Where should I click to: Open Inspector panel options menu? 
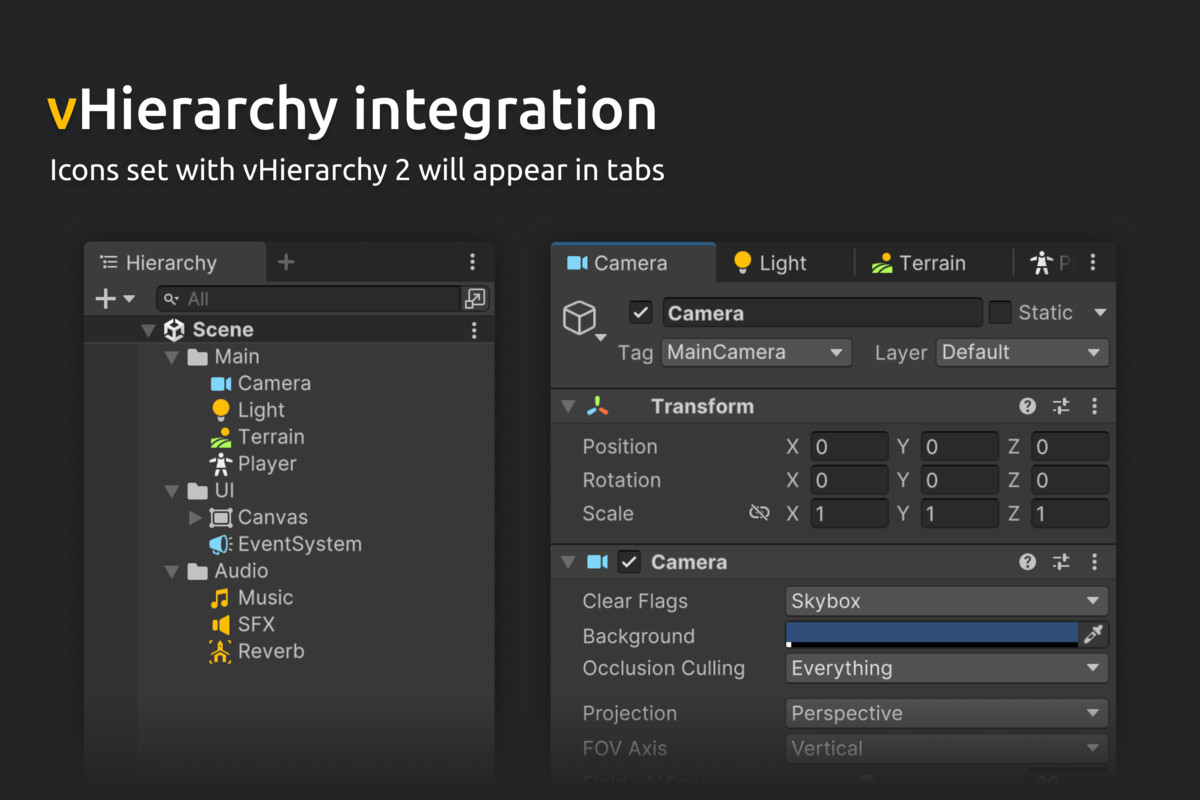pos(1093,262)
